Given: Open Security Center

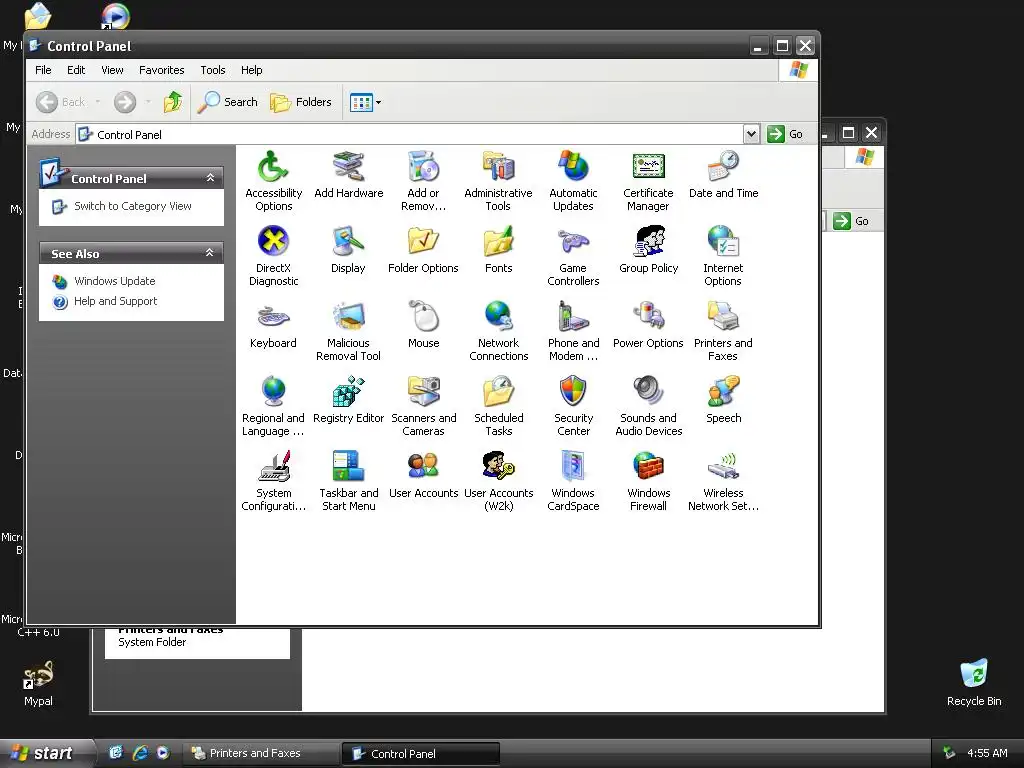Looking at the screenshot, I should [x=573, y=406].
